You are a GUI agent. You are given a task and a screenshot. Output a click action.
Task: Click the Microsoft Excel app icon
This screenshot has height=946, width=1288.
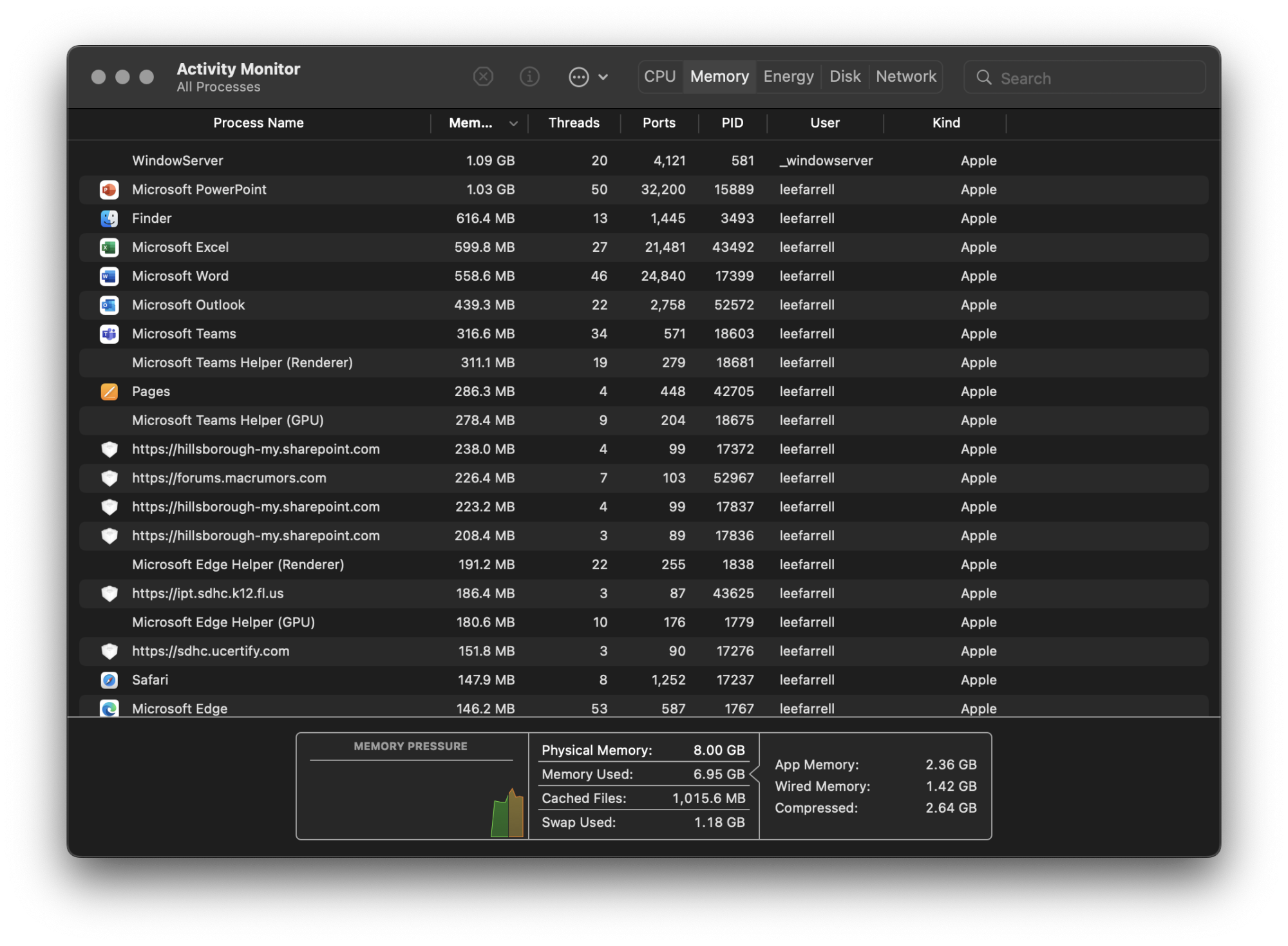(109, 247)
